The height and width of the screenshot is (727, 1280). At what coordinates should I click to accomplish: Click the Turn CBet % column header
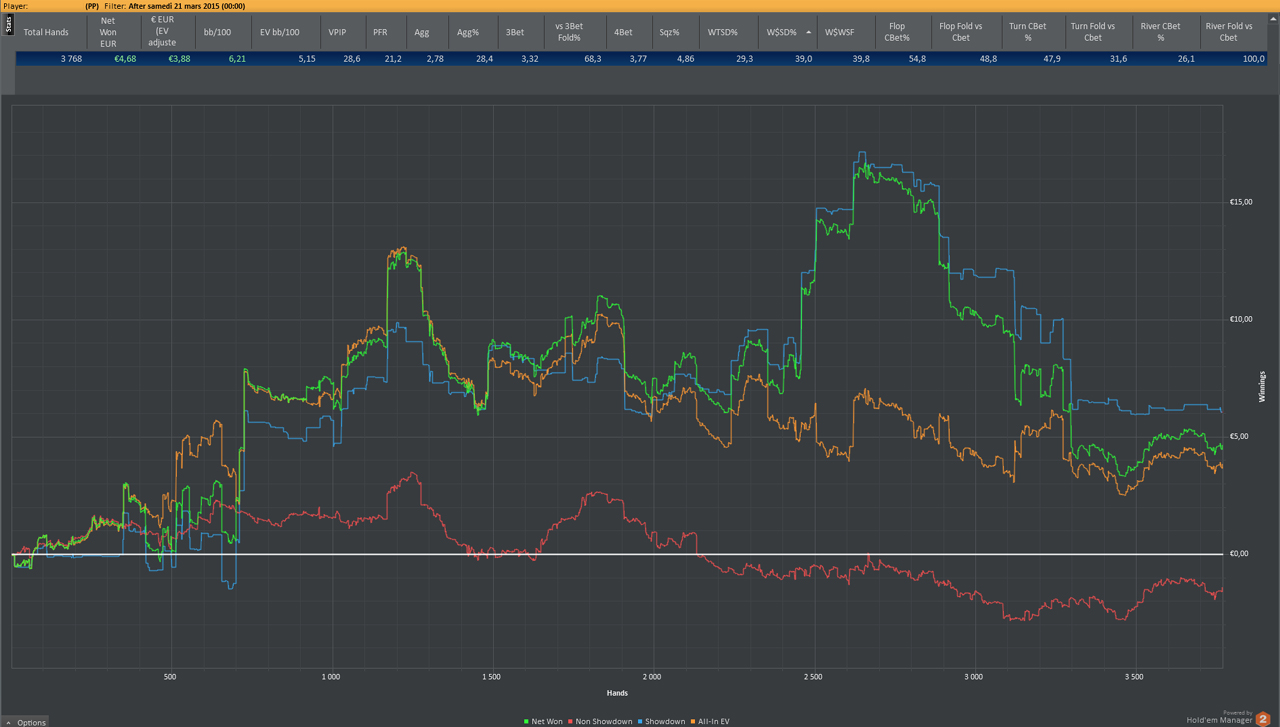point(1034,32)
